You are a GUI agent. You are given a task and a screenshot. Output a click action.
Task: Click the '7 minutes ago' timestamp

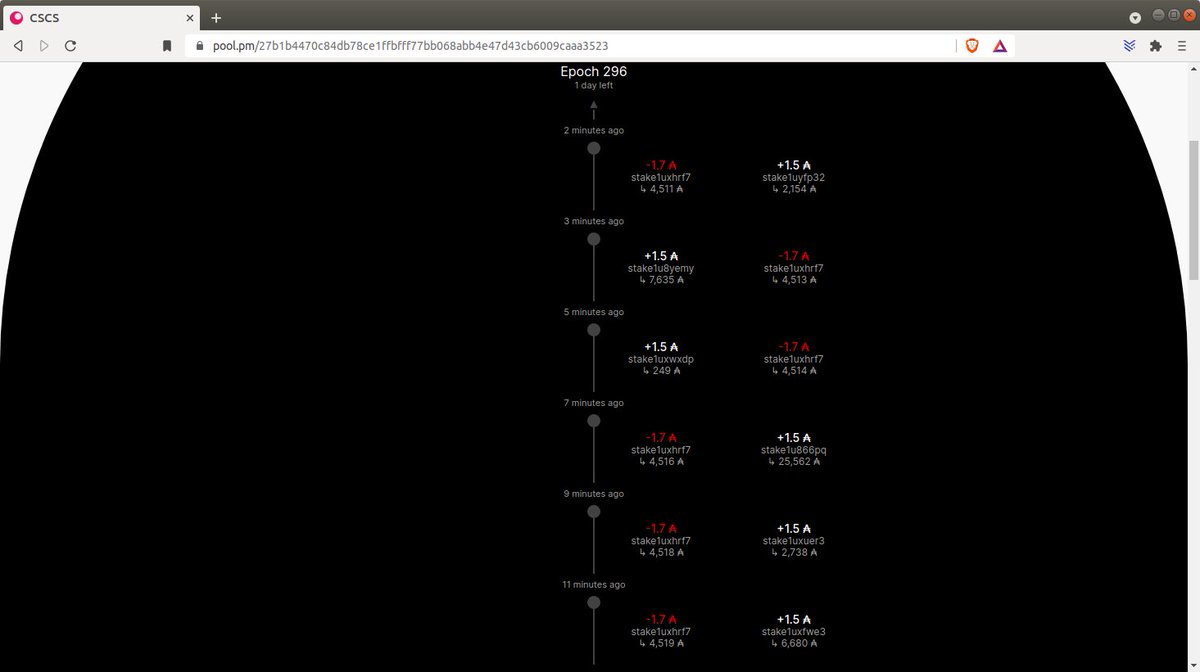click(594, 403)
